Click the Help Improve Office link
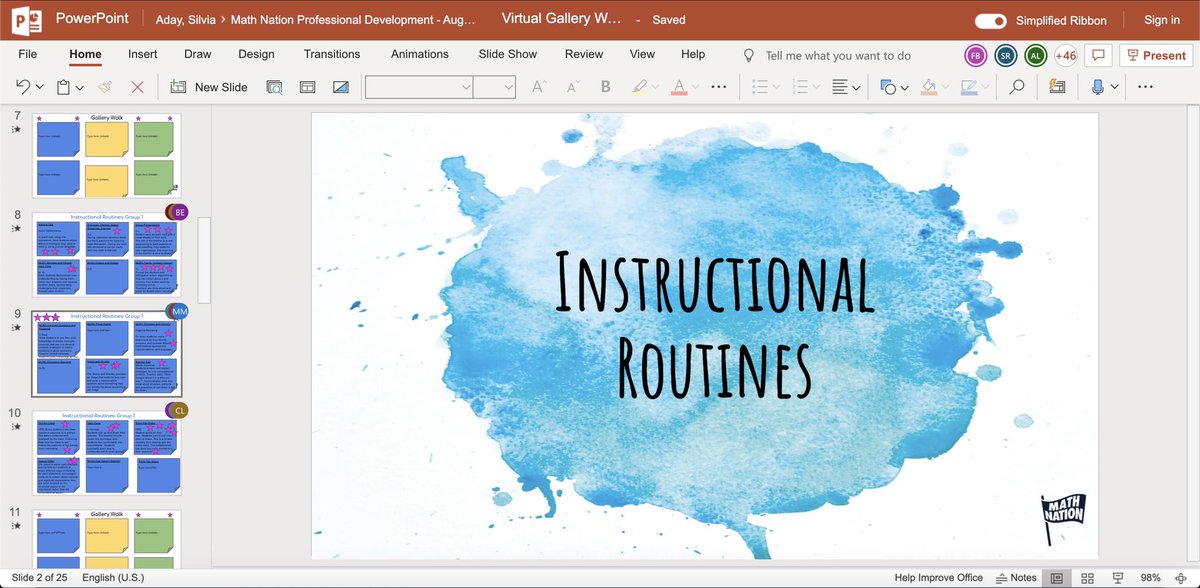 [938, 577]
